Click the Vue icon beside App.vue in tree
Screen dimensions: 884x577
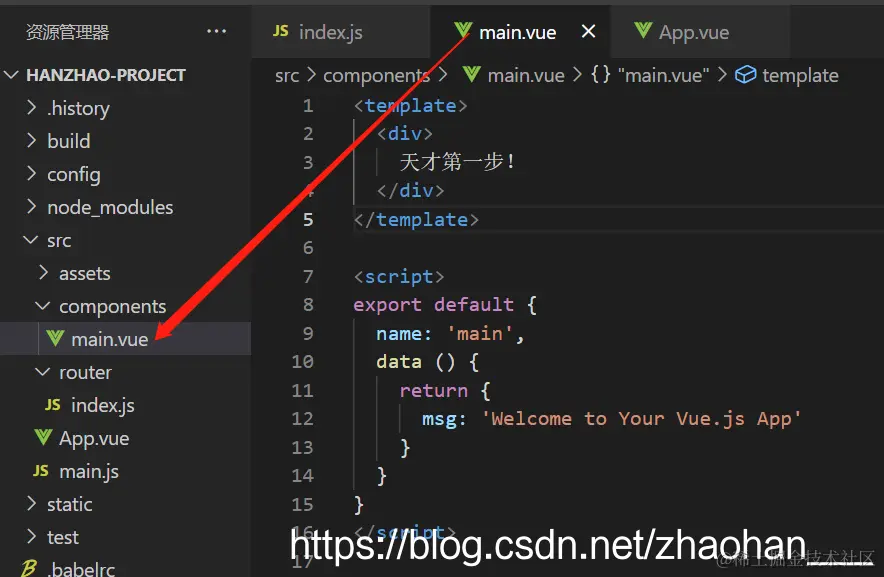43,438
